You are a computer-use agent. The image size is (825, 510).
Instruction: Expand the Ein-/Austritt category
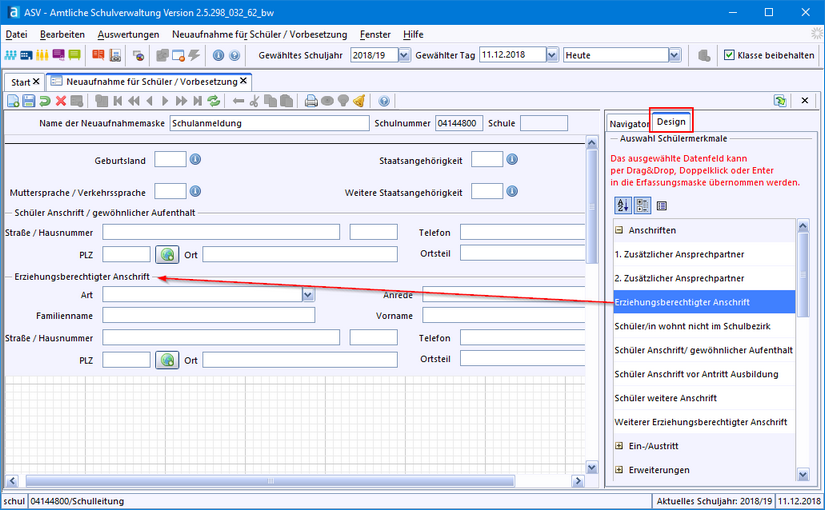point(620,445)
